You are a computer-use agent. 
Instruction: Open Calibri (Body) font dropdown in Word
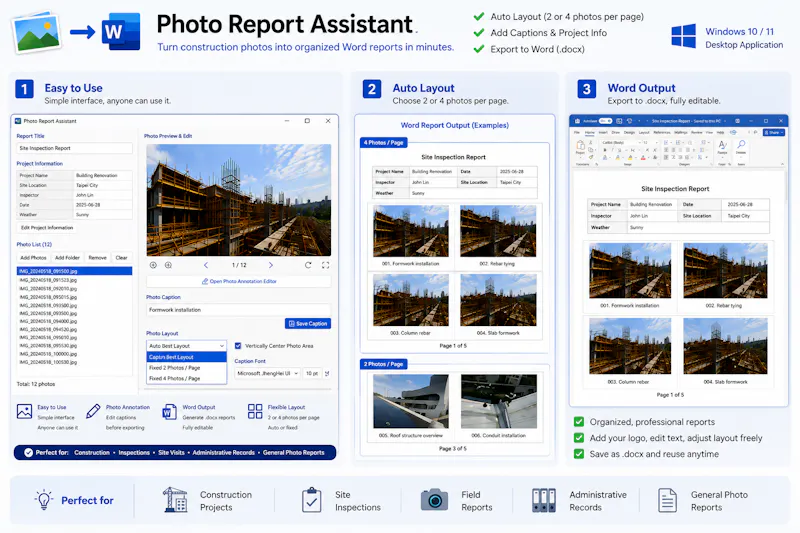click(x=621, y=142)
